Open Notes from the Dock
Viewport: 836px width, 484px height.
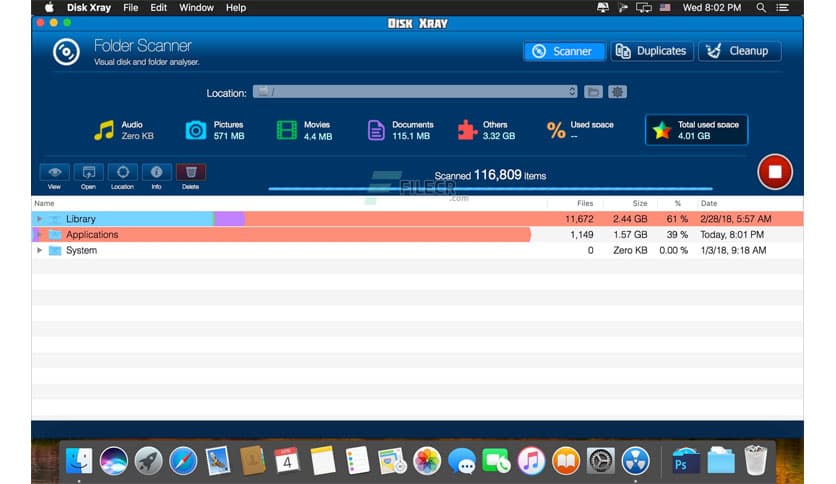[322, 461]
